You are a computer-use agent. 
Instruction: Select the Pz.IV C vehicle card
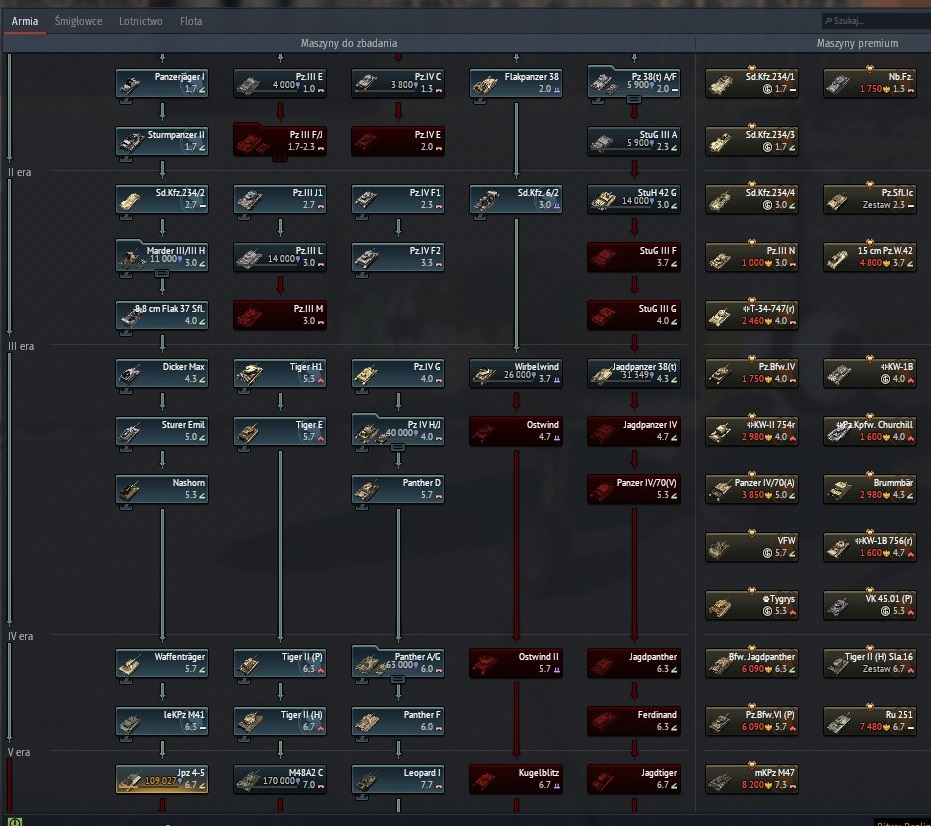point(398,83)
